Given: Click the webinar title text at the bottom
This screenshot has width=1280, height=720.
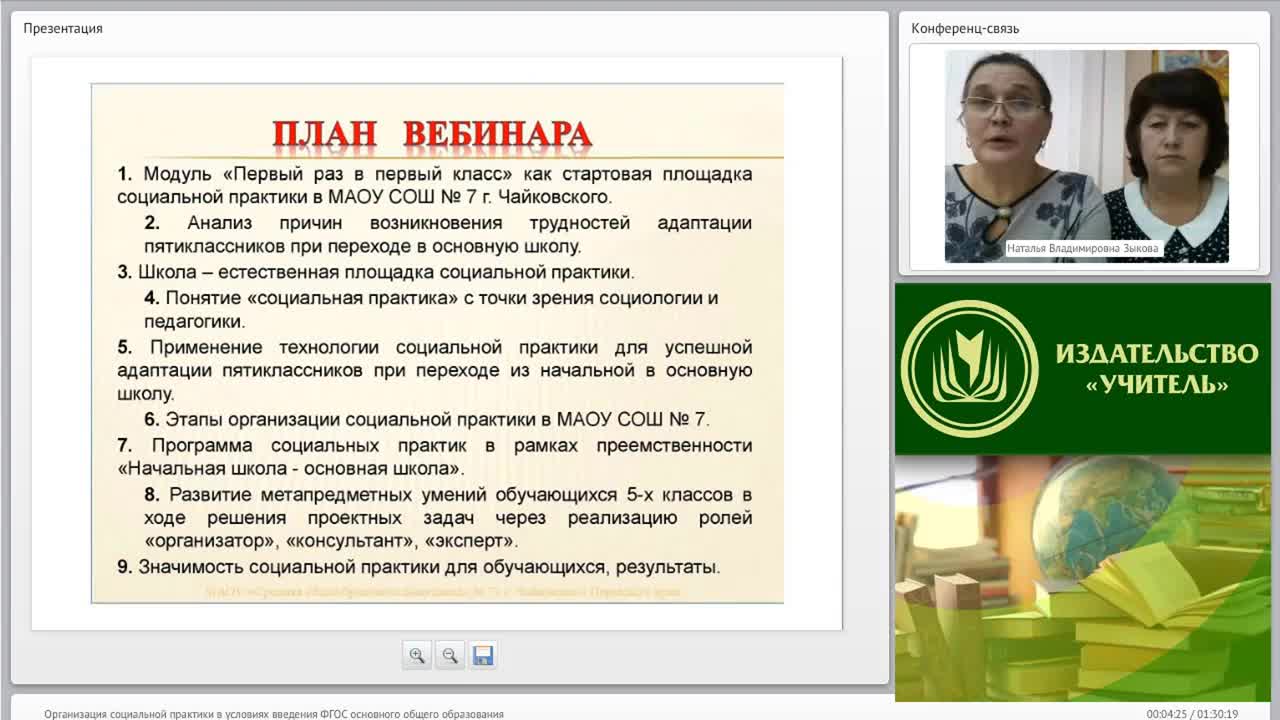Looking at the screenshot, I should tap(274, 714).
